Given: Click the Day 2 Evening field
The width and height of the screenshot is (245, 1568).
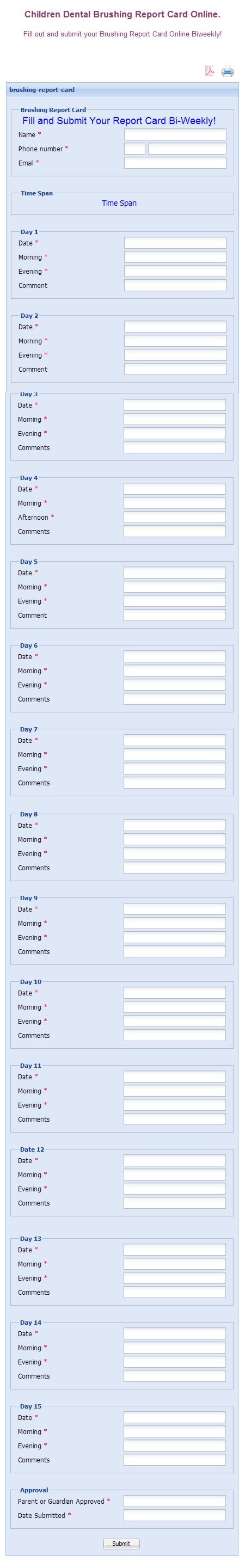Looking at the screenshot, I should pos(175,355).
